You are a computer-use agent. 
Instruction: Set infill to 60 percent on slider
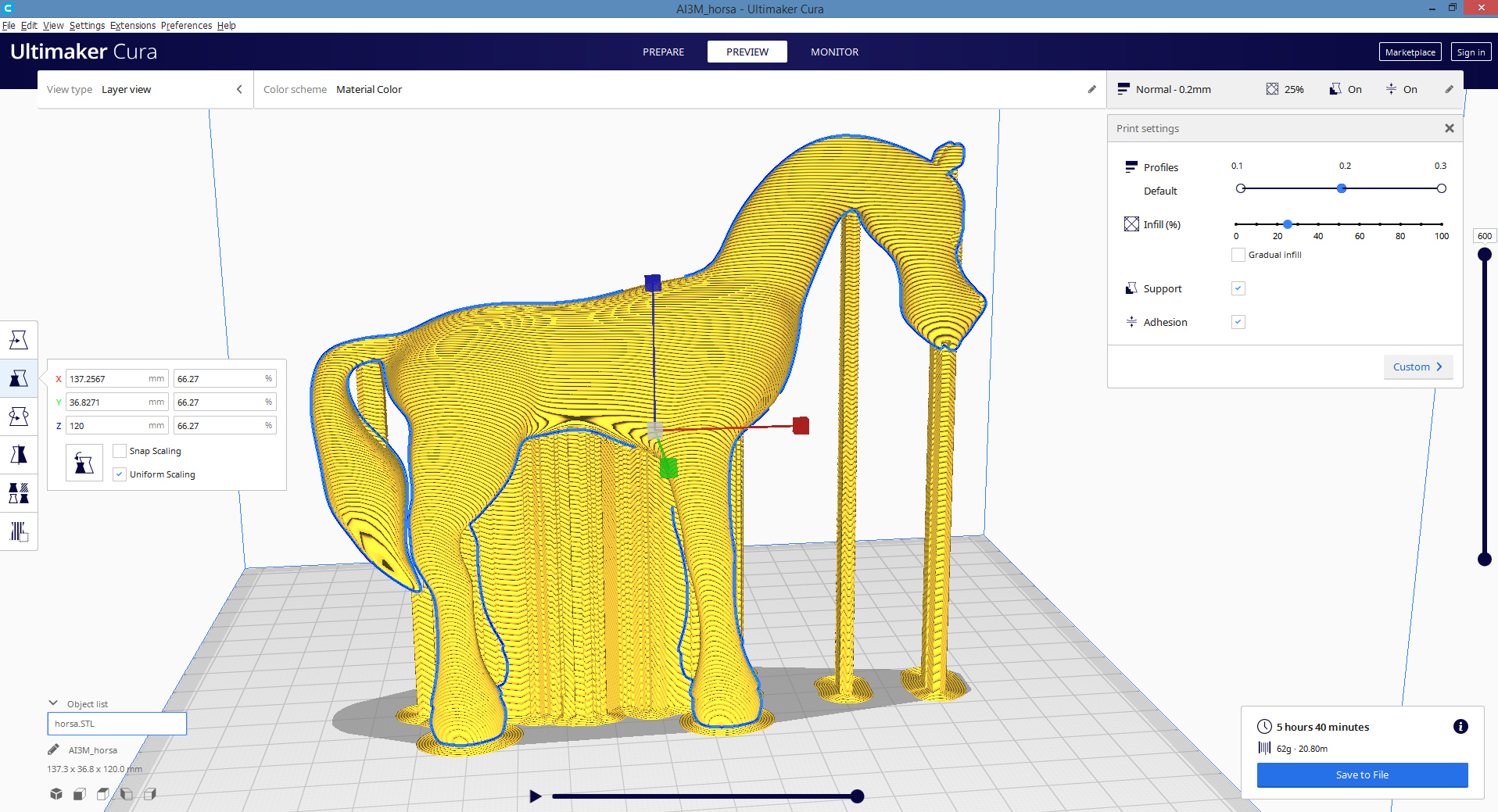(x=1360, y=224)
